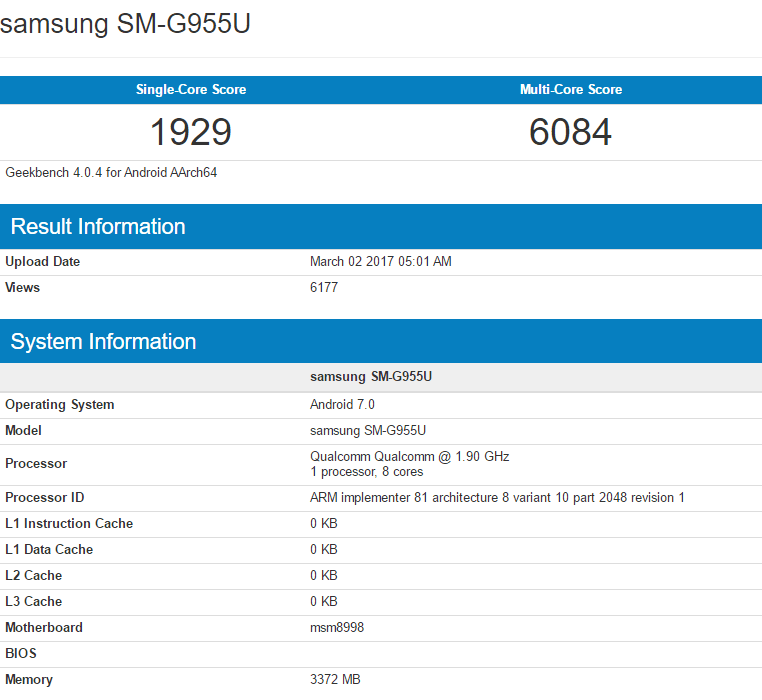This screenshot has height=700, width=762.
Task: Click the msm8998 motherboard value
Action: pyautogui.click(x=336, y=628)
